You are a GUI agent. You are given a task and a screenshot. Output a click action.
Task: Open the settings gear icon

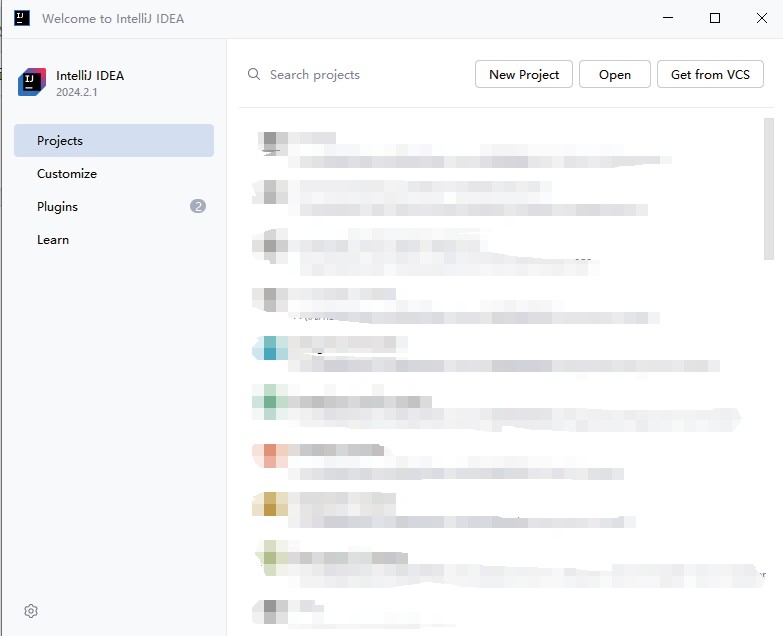[x=31, y=611]
